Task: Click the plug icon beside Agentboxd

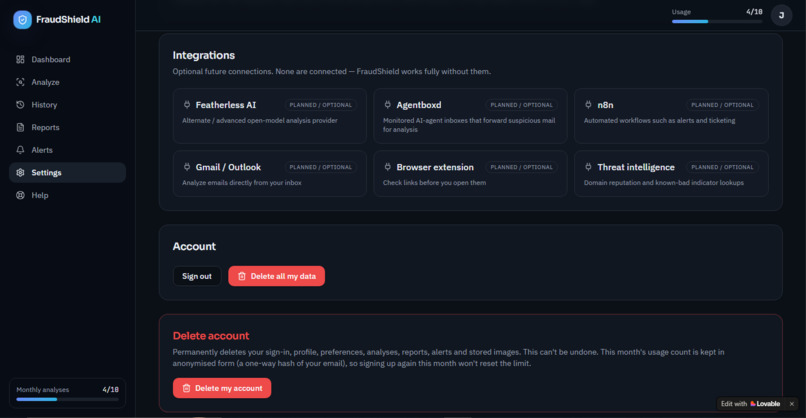Action: tap(388, 105)
